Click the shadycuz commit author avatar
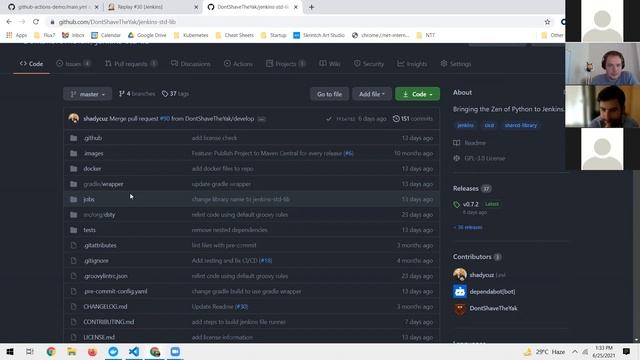Screen dimensions: 640x360 coord(74,118)
